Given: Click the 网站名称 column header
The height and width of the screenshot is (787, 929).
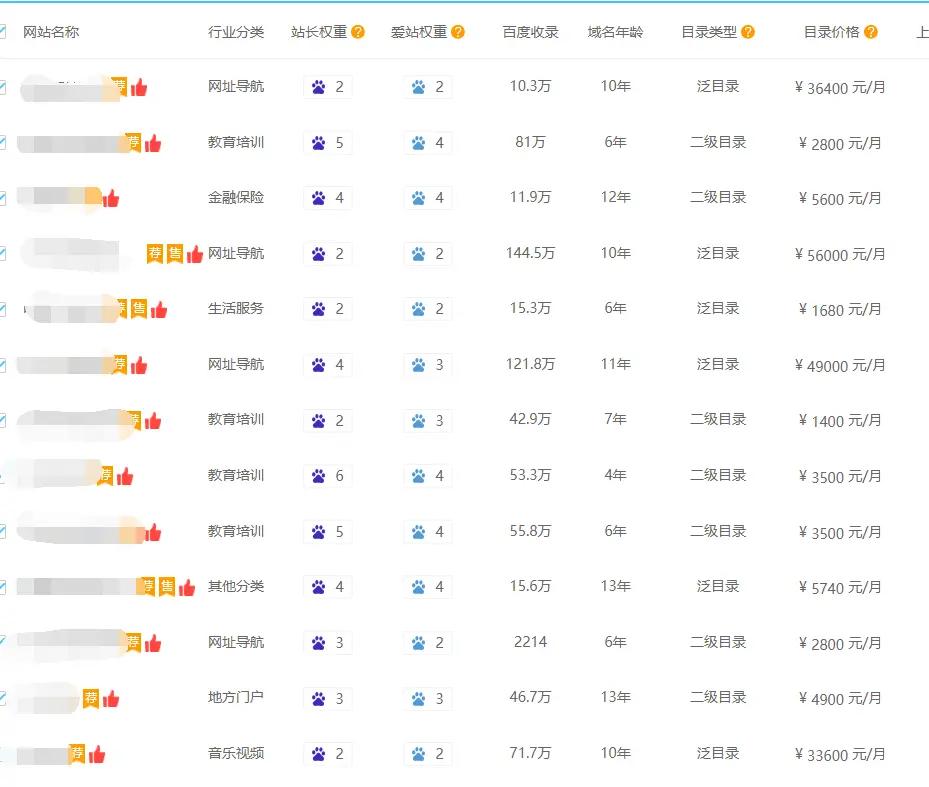Looking at the screenshot, I should coord(51,31).
